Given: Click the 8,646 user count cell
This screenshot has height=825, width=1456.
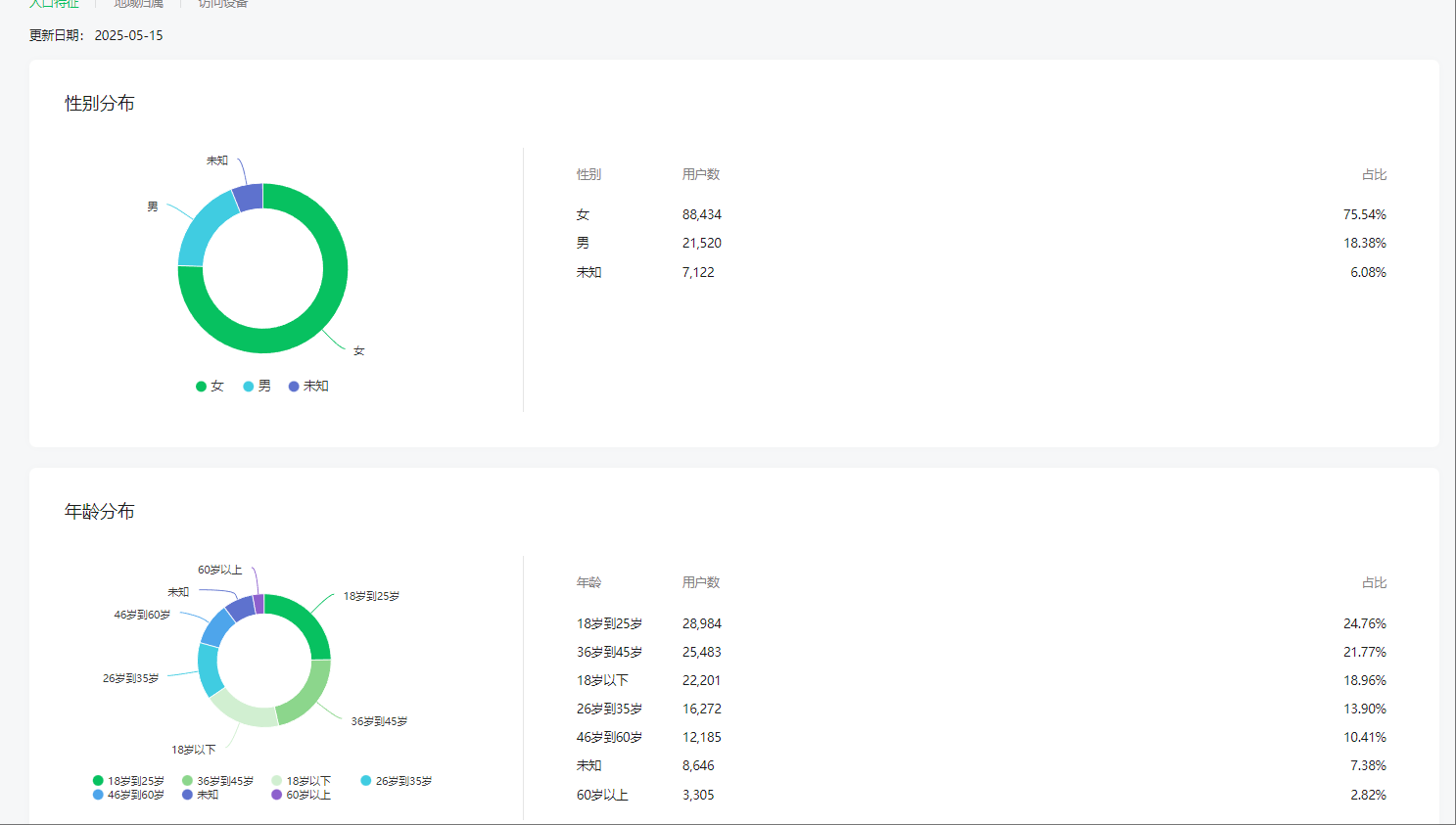Looking at the screenshot, I should click(698, 765).
